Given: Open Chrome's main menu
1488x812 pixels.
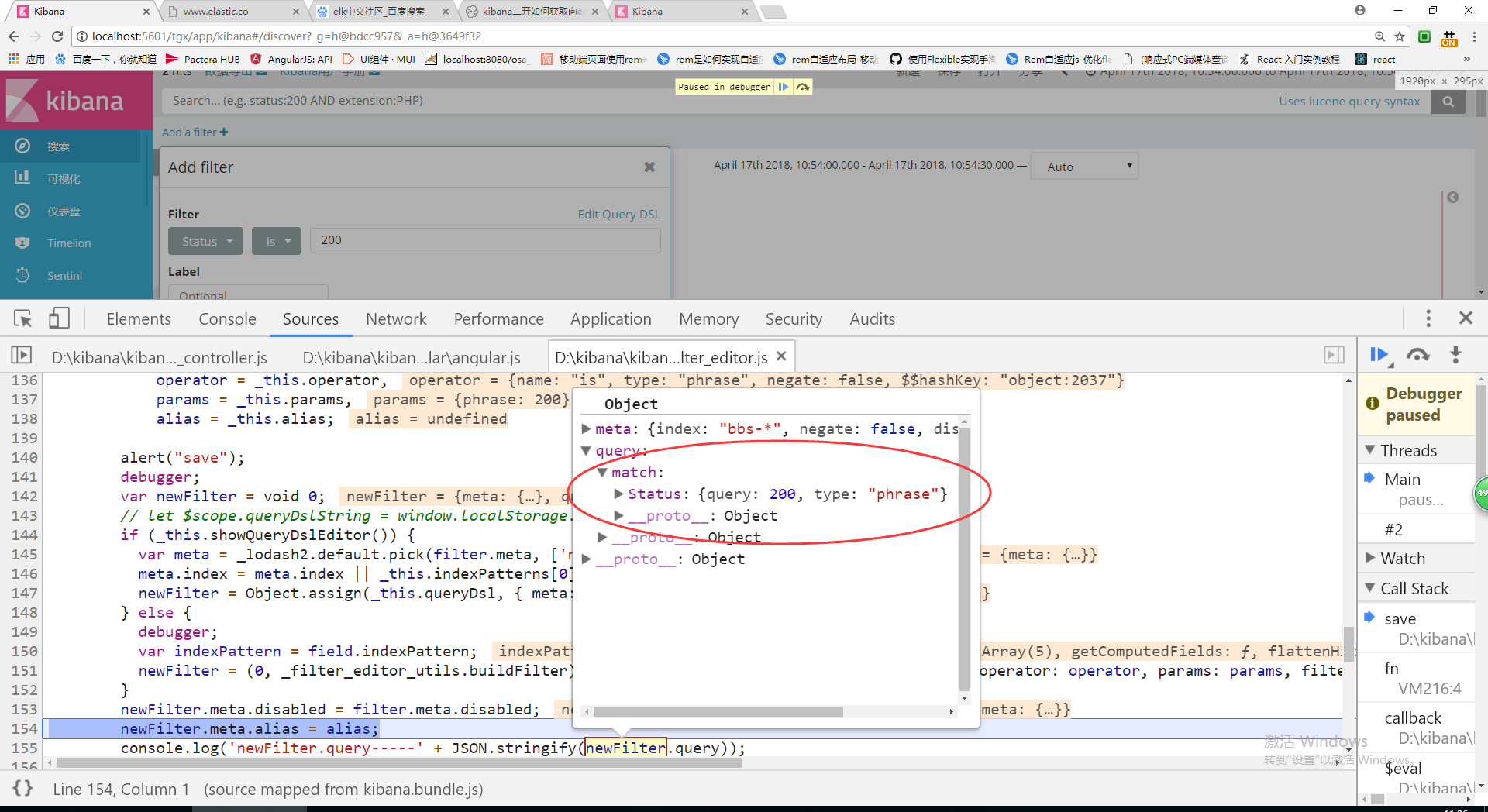Looking at the screenshot, I should [1475, 36].
